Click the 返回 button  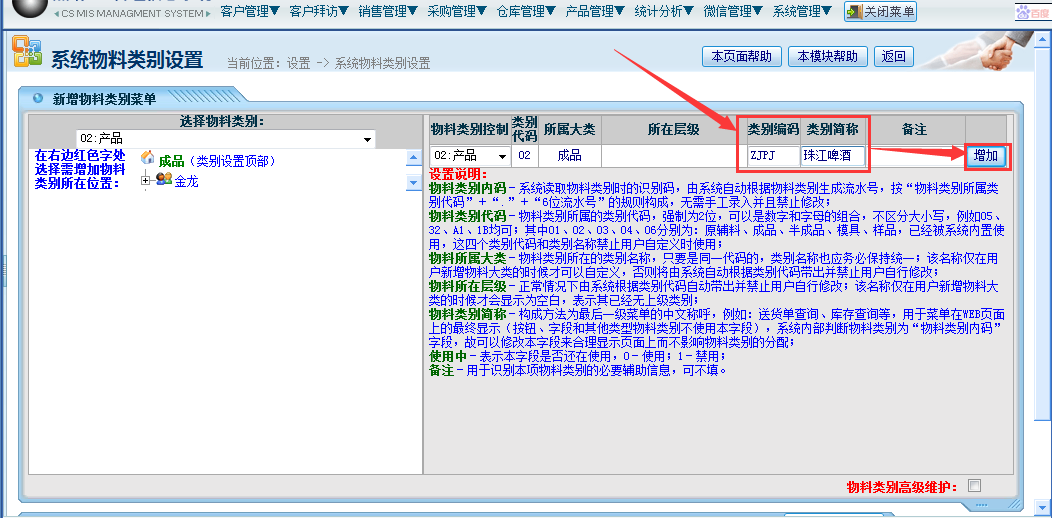(x=894, y=56)
